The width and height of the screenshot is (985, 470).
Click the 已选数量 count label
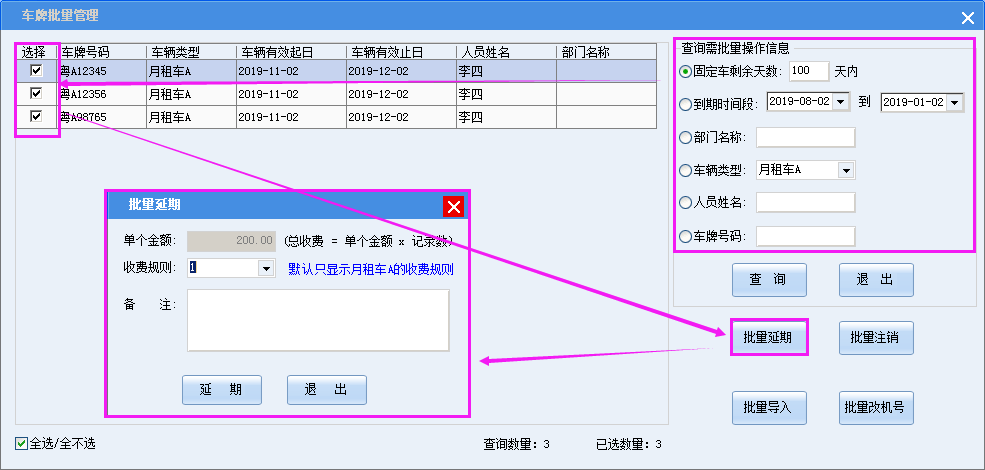[628, 444]
